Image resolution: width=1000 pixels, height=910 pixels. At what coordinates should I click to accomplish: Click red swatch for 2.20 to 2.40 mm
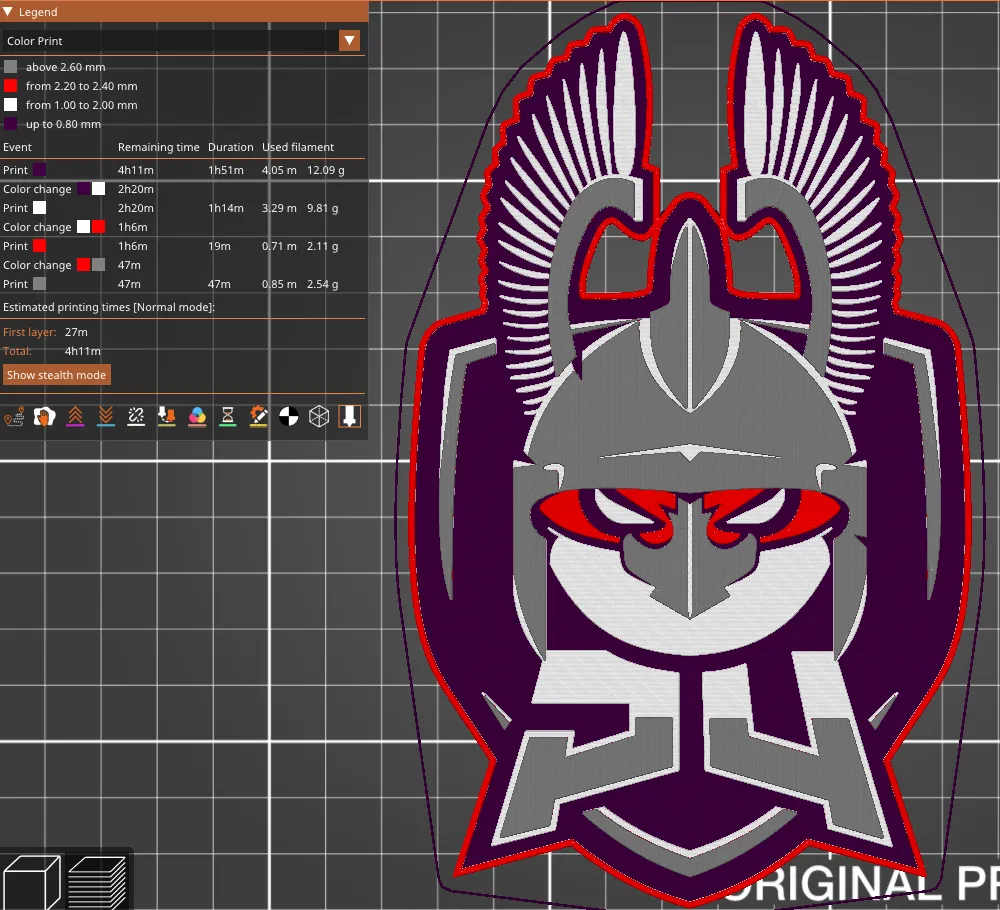click(11, 86)
